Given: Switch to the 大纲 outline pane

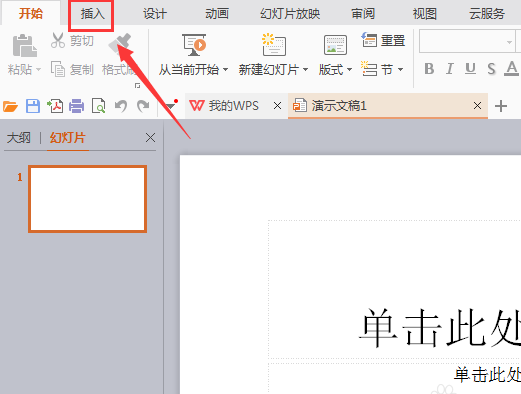Looking at the screenshot, I should (19, 138).
